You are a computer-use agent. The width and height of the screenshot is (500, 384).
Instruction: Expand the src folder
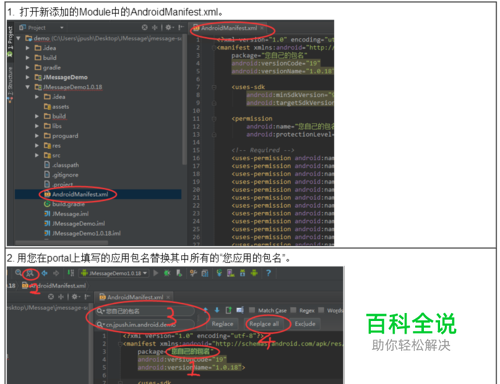click(x=37, y=155)
